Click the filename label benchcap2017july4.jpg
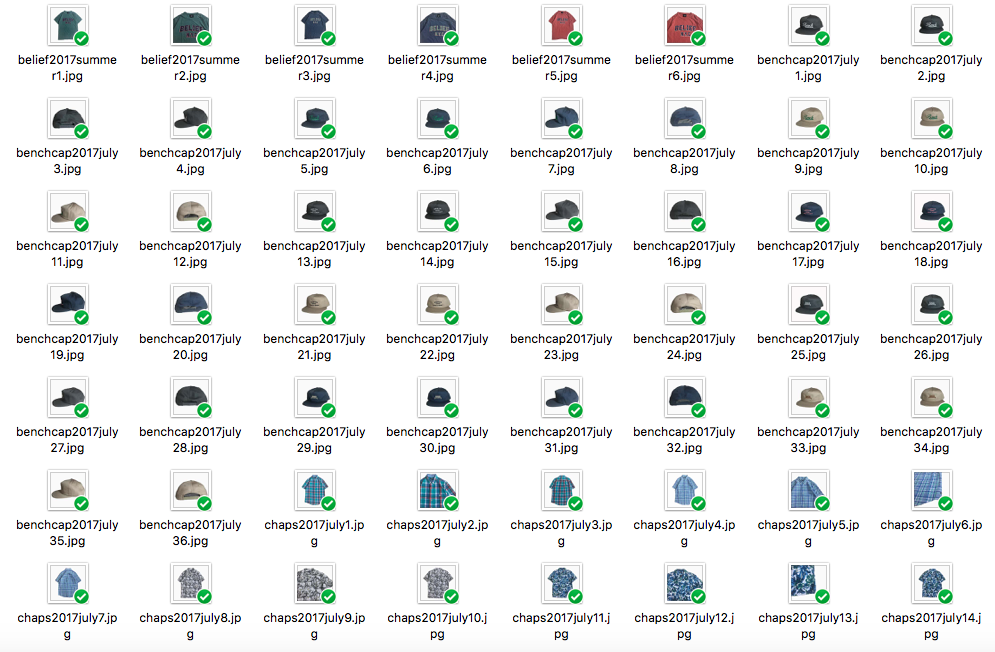The image size is (995, 652). pyautogui.click(x=190, y=161)
